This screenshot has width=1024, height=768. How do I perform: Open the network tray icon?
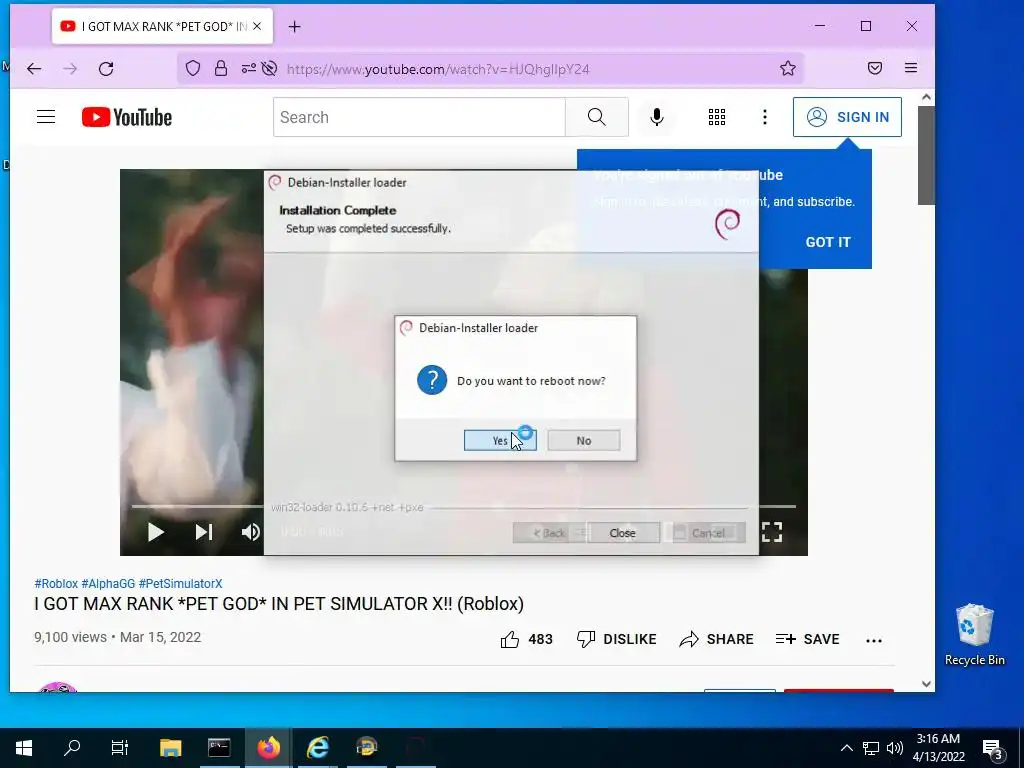click(x=871, y=748)
